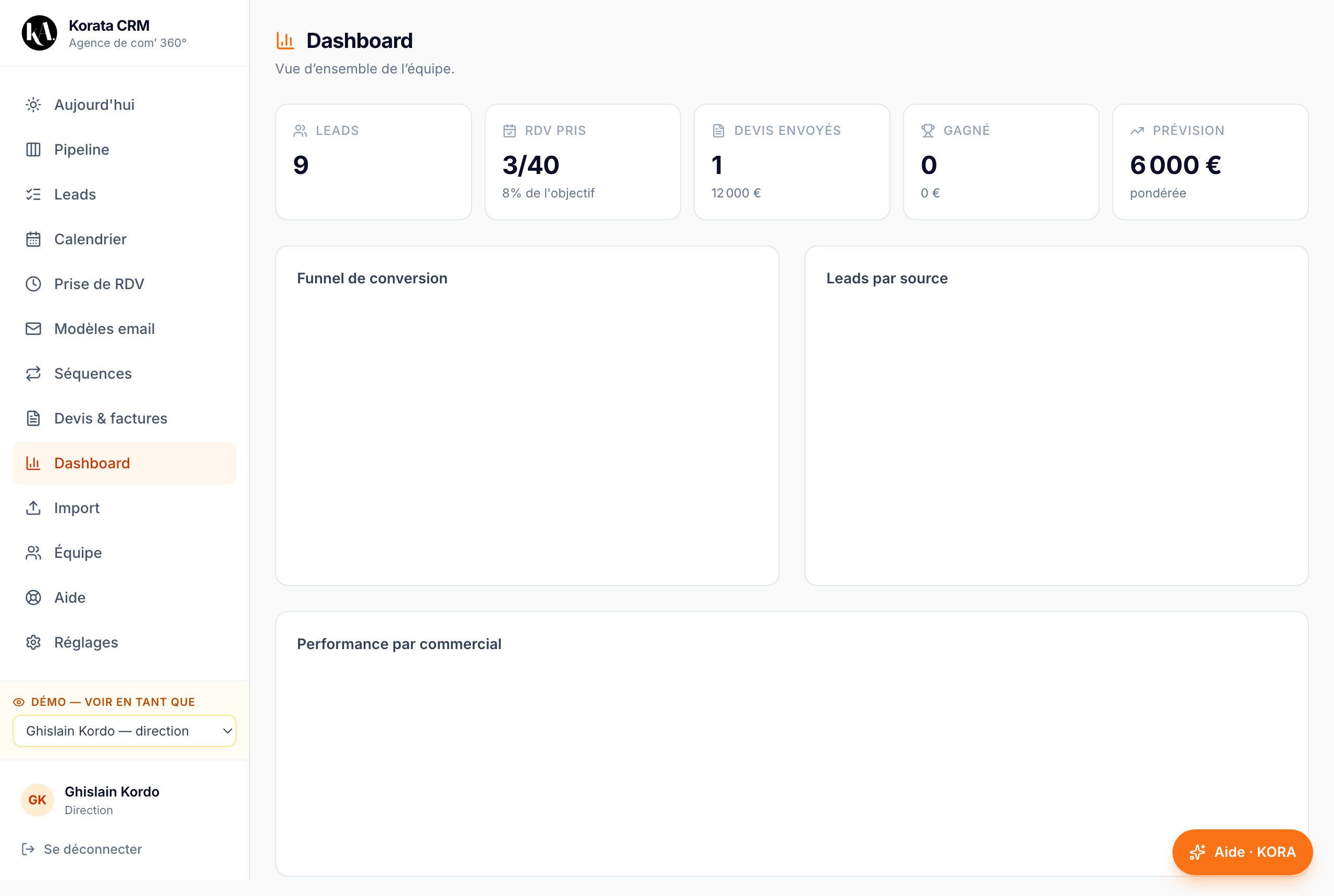Viewport: 1334px width, 896px height.
Task: Open the Prise de RDV page
Action: tap(125, 284)
